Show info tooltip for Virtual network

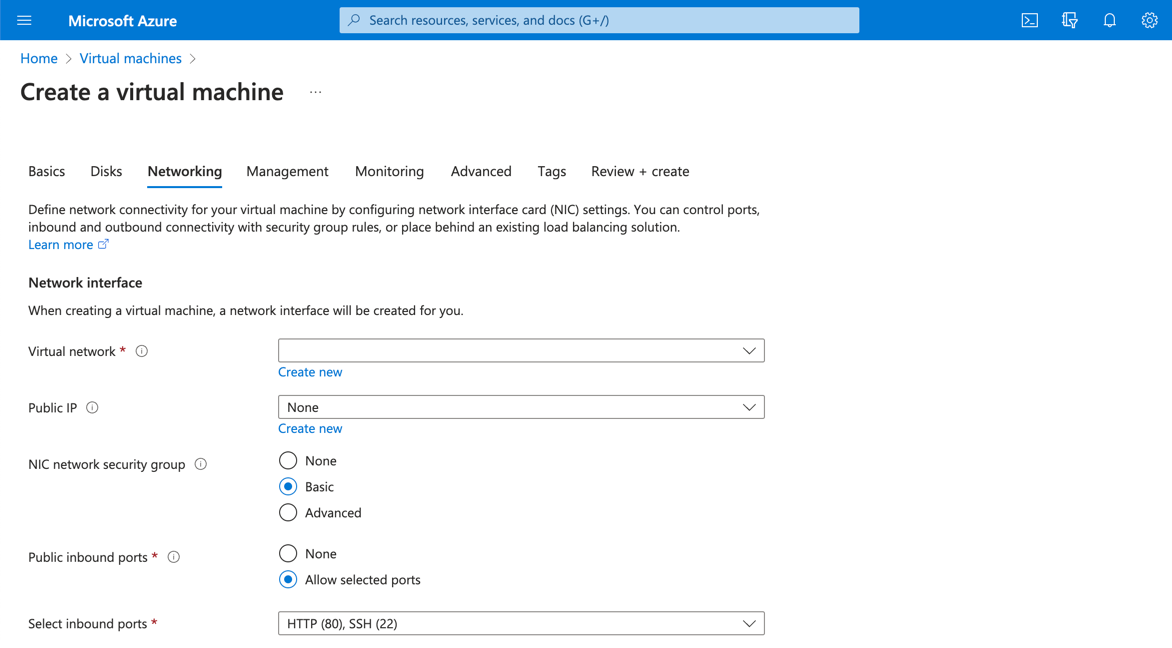[141, 351]
